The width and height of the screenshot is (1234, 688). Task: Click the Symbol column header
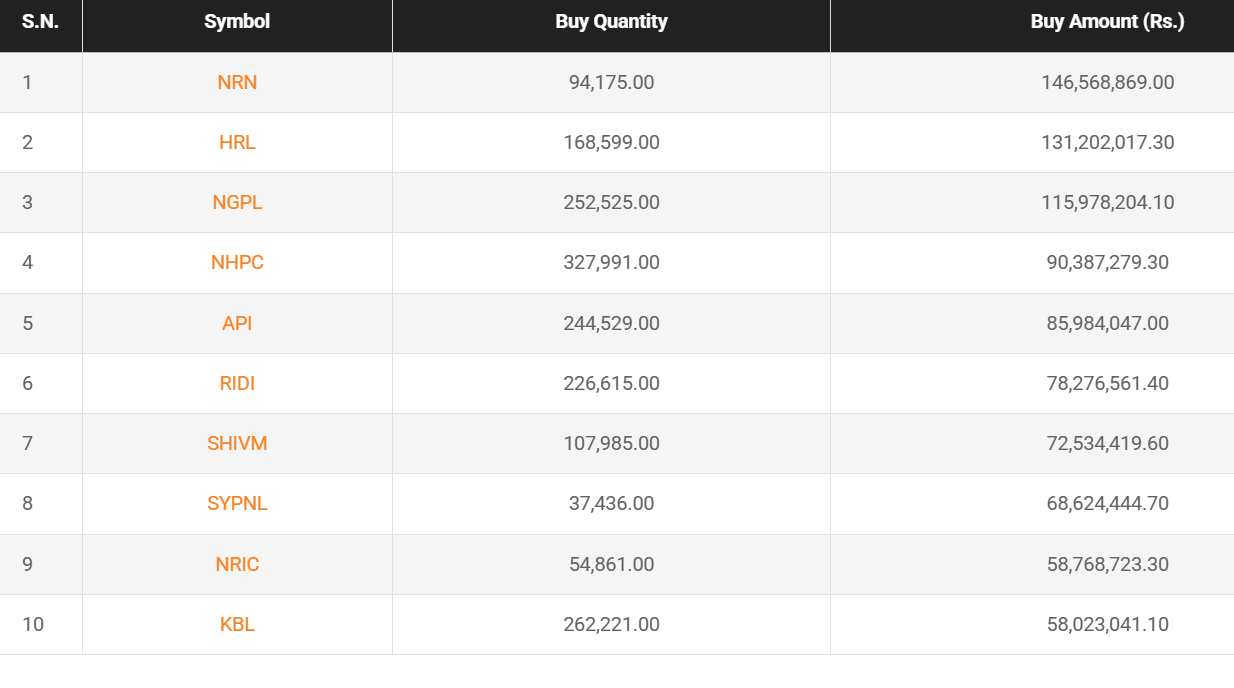click(237, 21)
